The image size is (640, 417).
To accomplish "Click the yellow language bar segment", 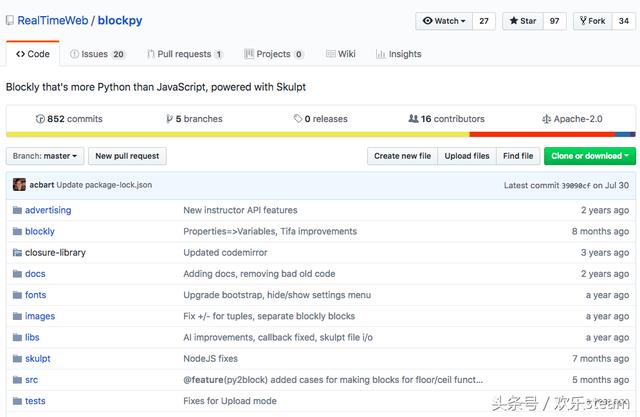I will coord(238,134).
